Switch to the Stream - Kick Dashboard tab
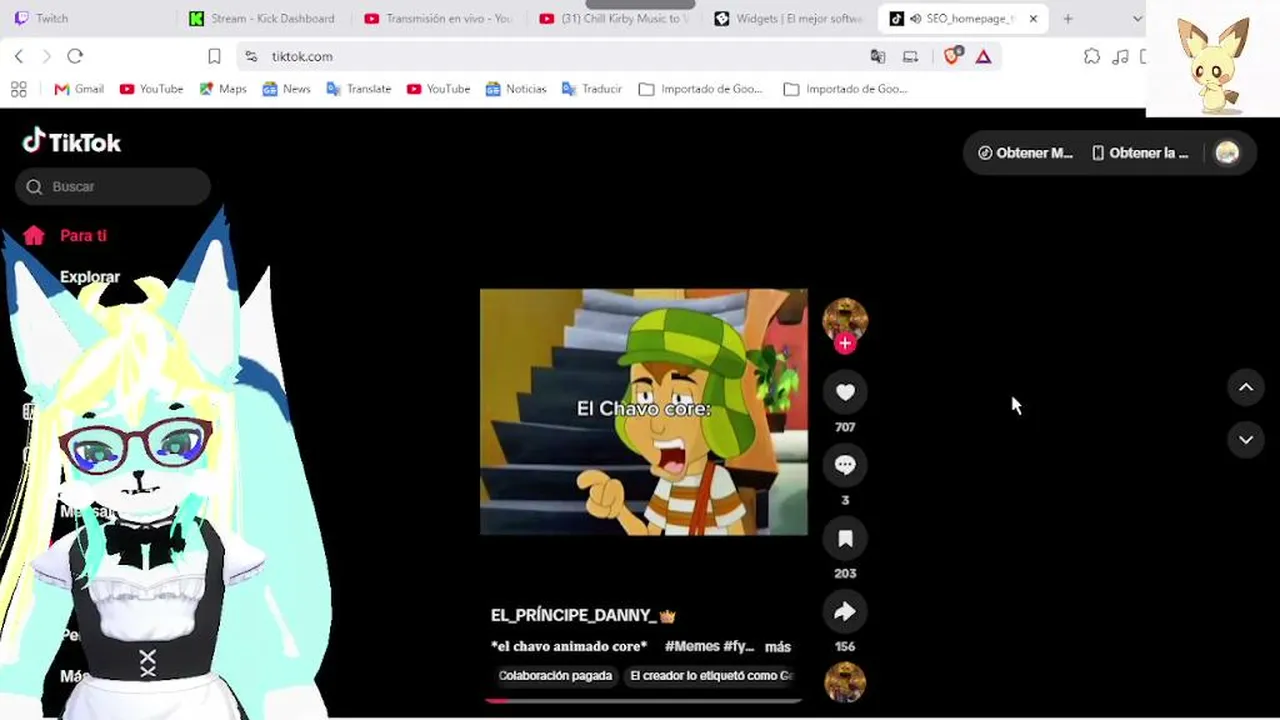Viewport: 1280px width, 720px height. tap(262, 18)
